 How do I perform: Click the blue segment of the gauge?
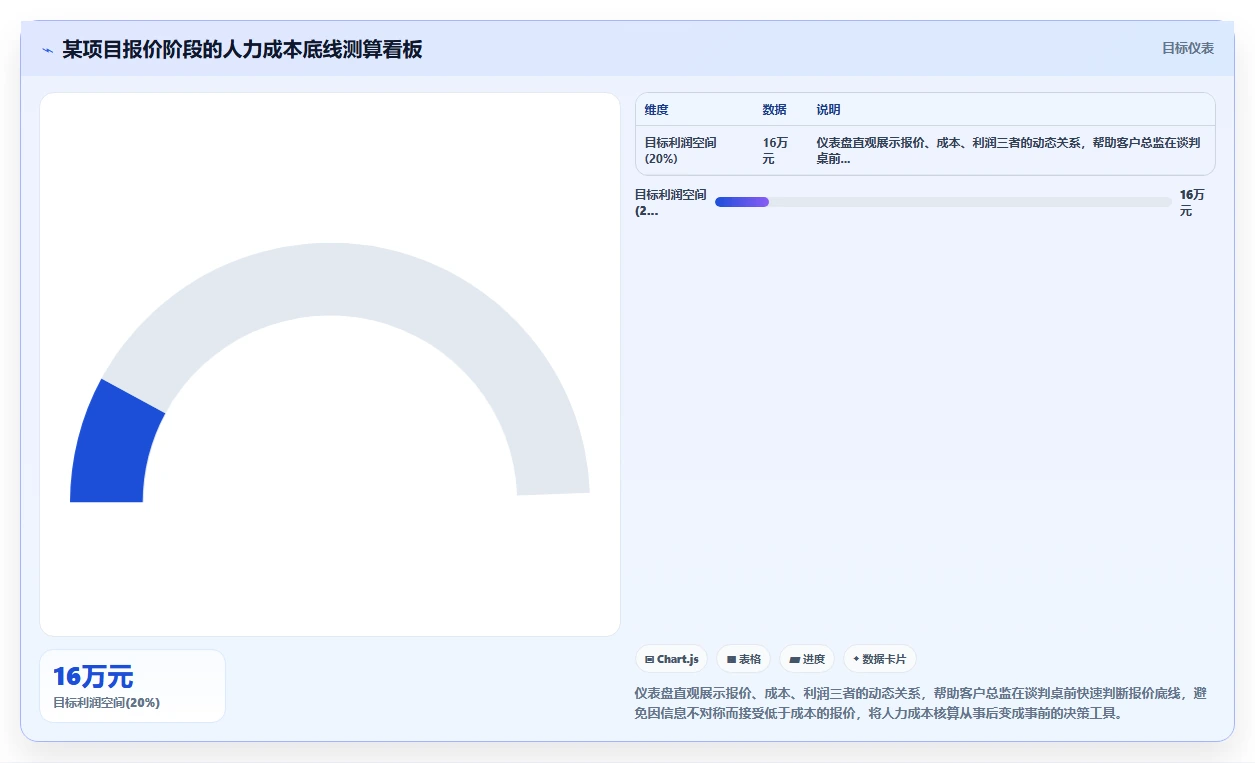pyautogui.click(x=115, y=445)
